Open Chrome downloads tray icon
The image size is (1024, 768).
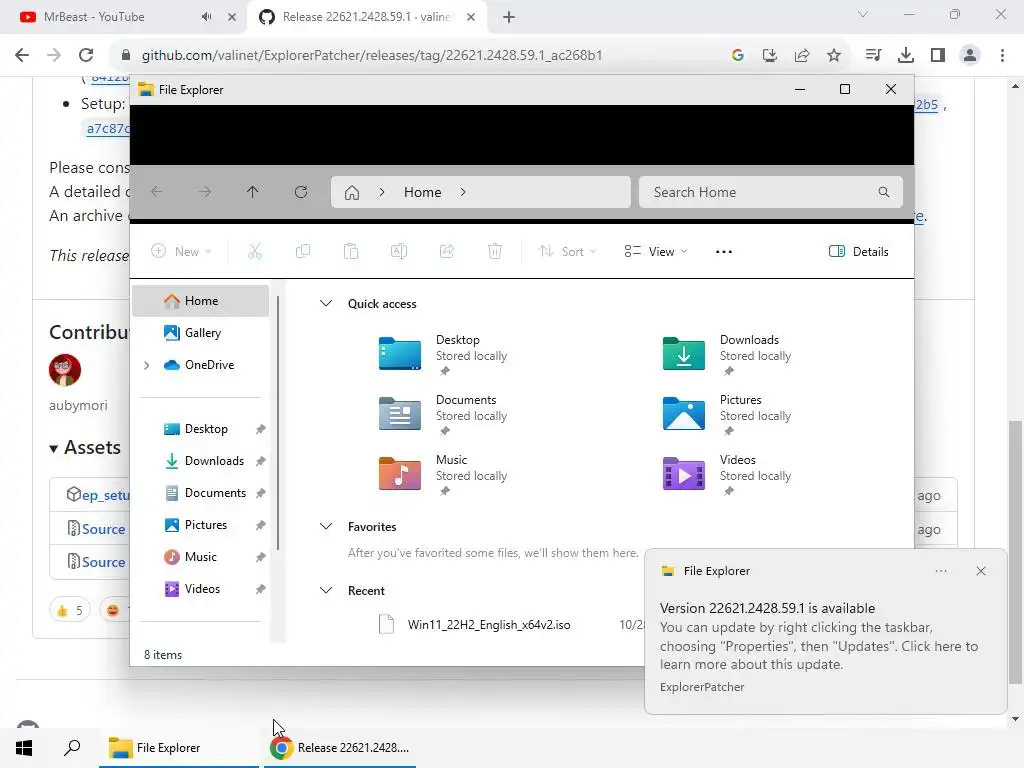pos(906,55)
